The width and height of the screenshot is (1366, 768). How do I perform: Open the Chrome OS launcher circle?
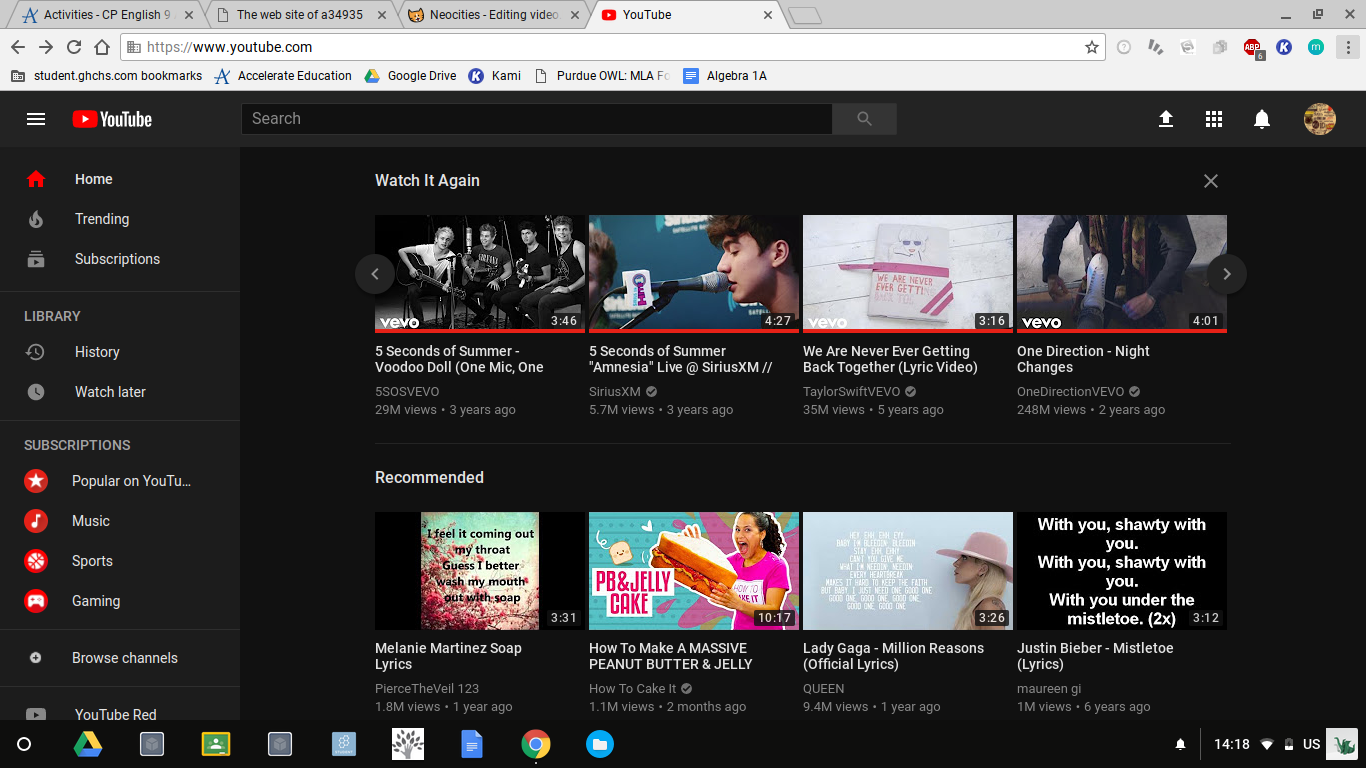point(24,744)
